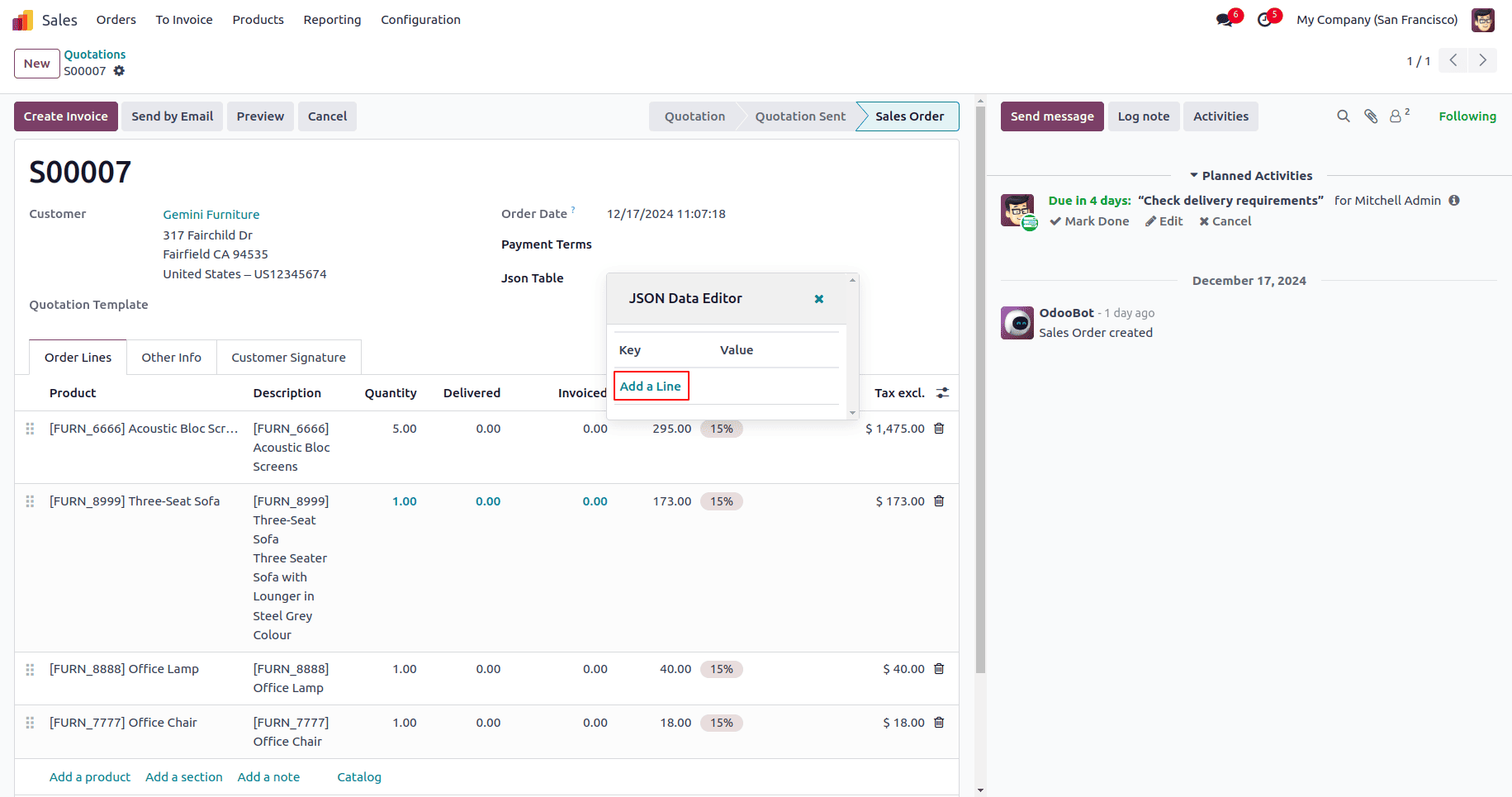Click Add a product link
Viewport: 1512px width, 797px height.
point(90,777)
